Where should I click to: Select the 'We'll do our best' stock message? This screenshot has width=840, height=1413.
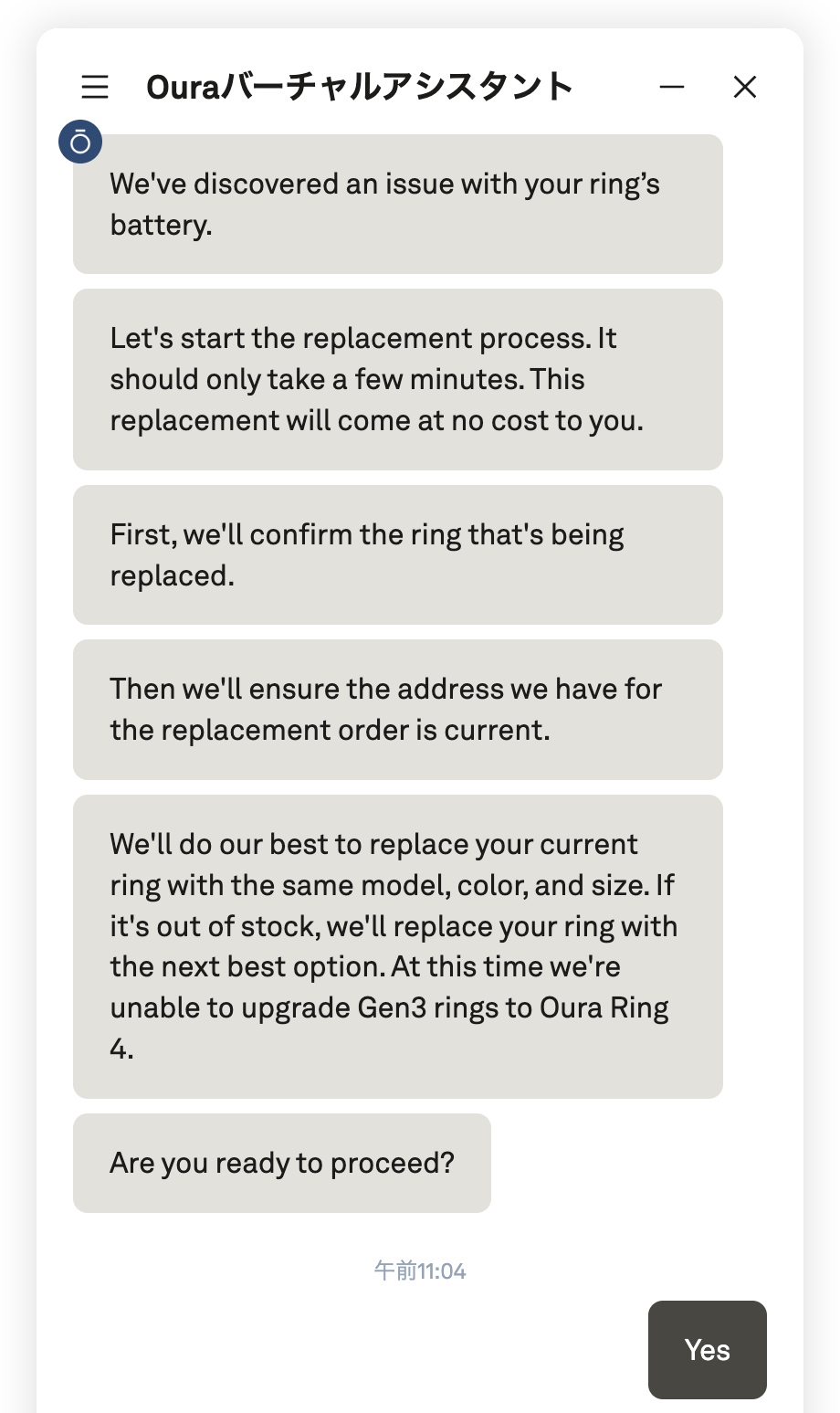(x=398, y=946)
